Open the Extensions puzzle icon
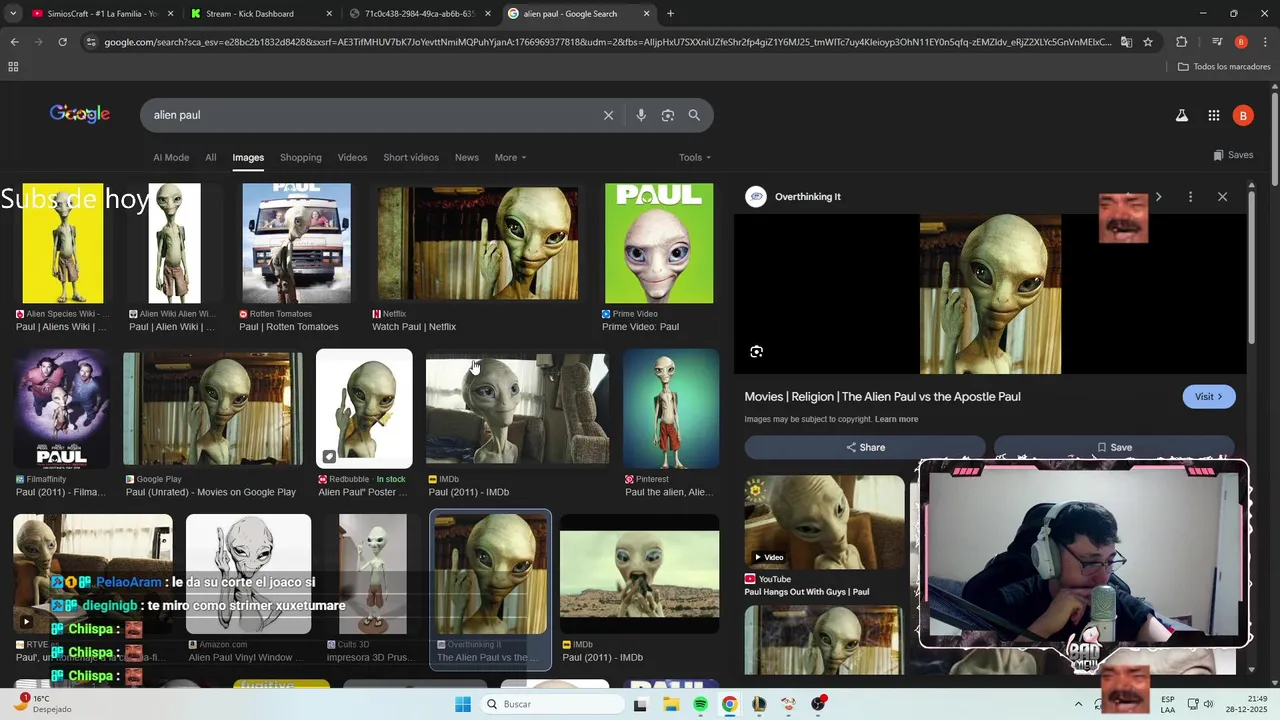Screen dimensions: 1280x720 1182,42
